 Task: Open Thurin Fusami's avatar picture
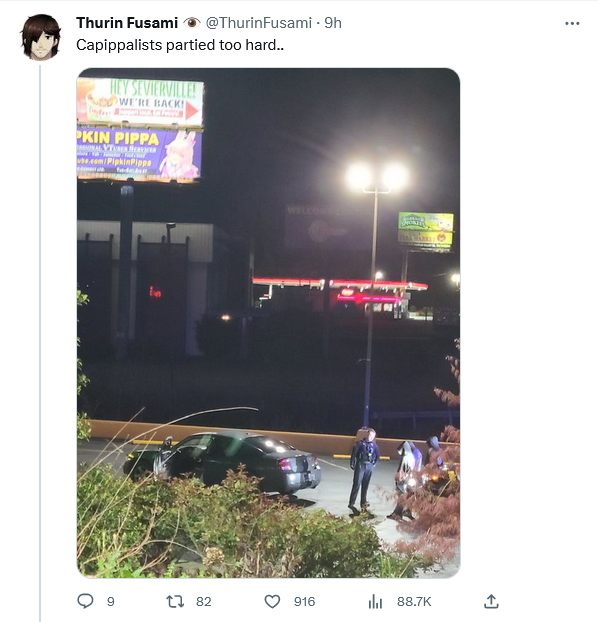(41, 37)
